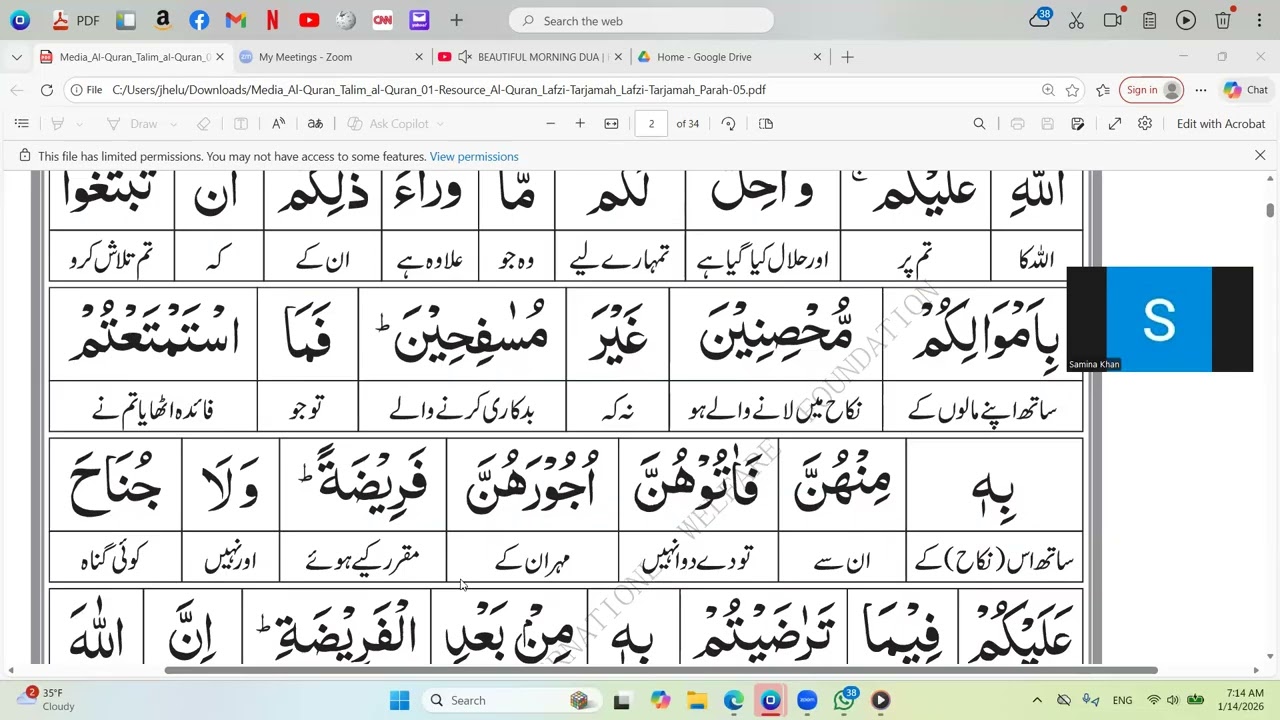Close the My Meetings - Zoom tab
Viewport: 1280px width, 720px height.
point(420,57)
